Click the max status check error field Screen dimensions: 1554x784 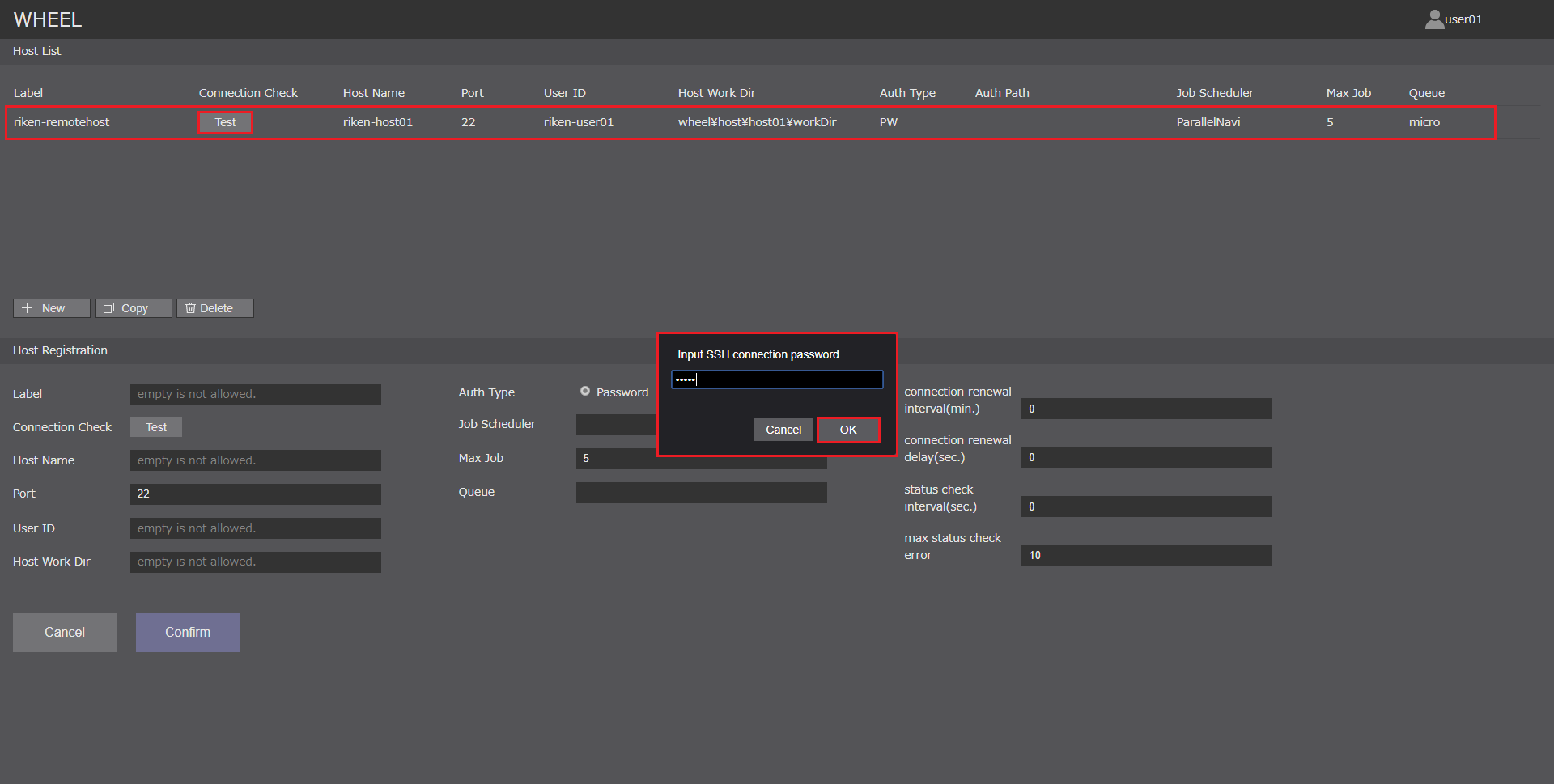click(x=1146, y=555)
